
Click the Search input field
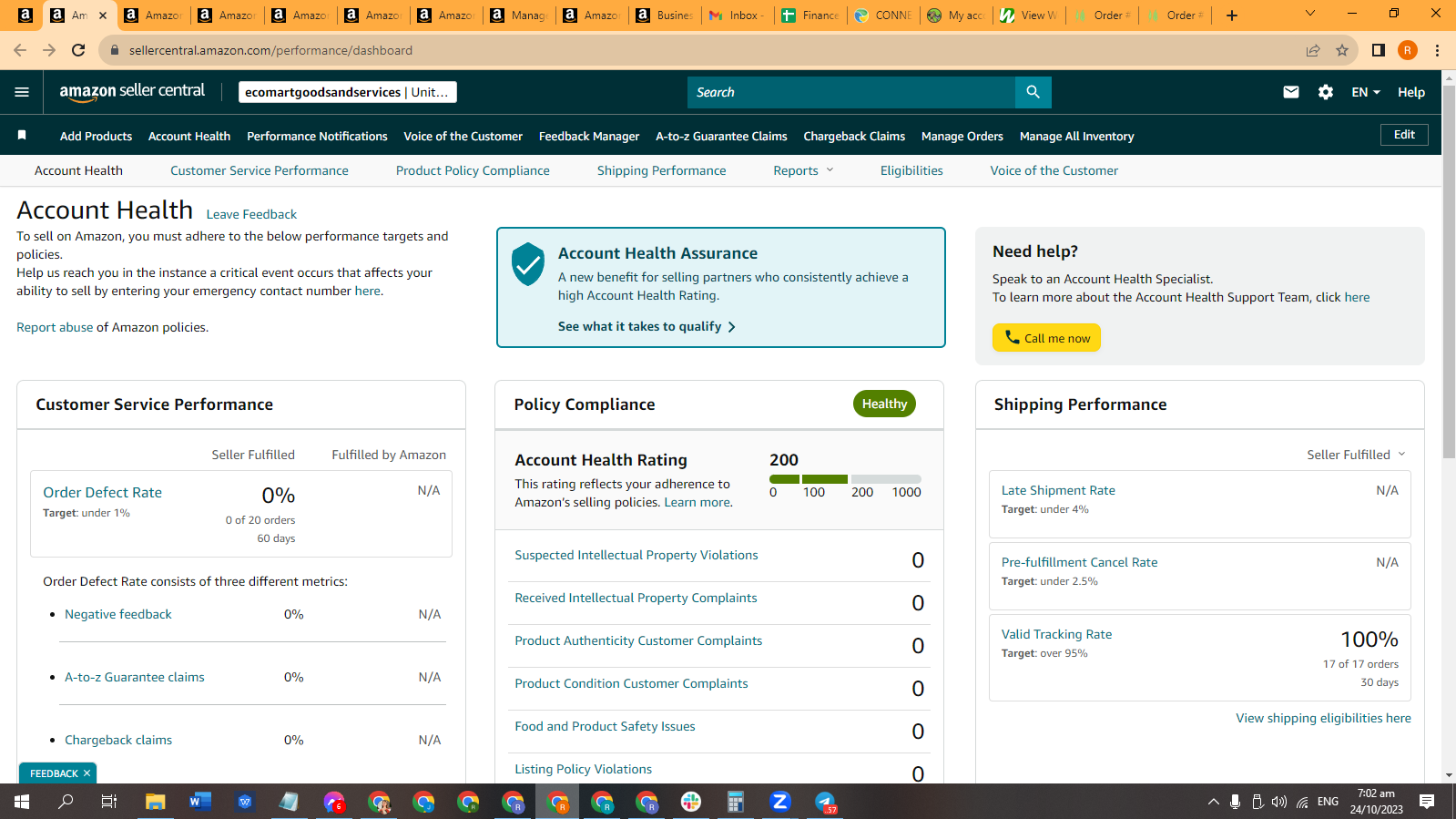point(851,92)
